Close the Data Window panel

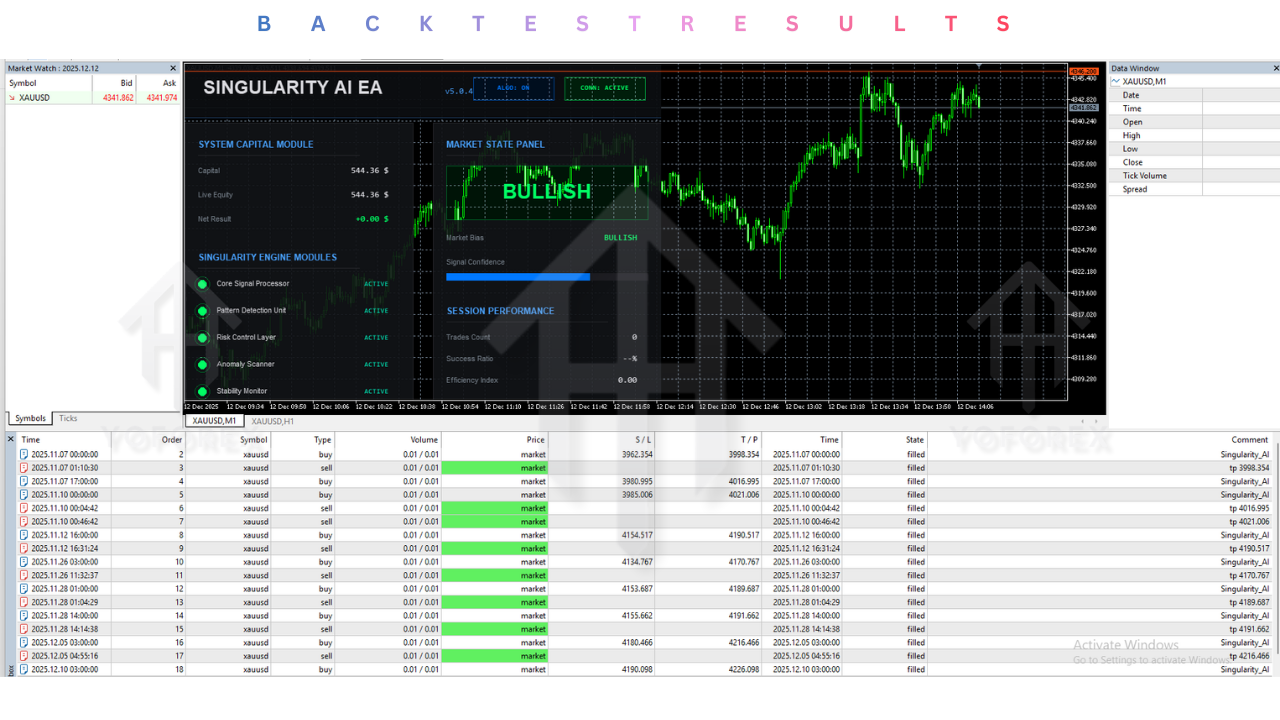(1276, 69)
